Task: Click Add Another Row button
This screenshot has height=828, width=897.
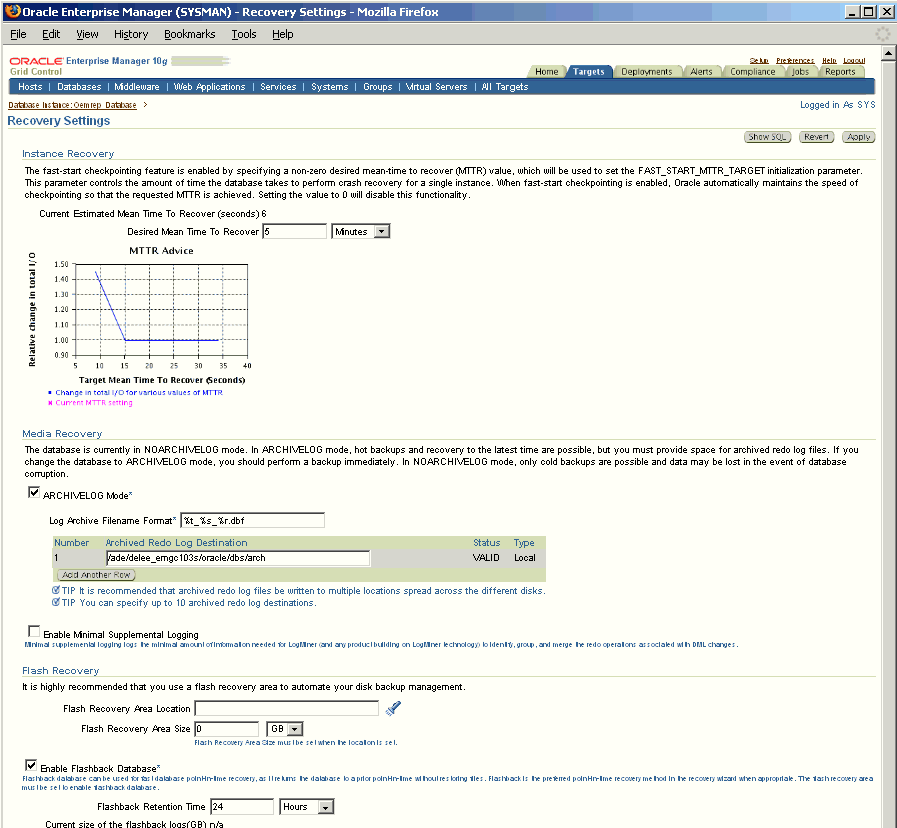Action: (96, 575)
